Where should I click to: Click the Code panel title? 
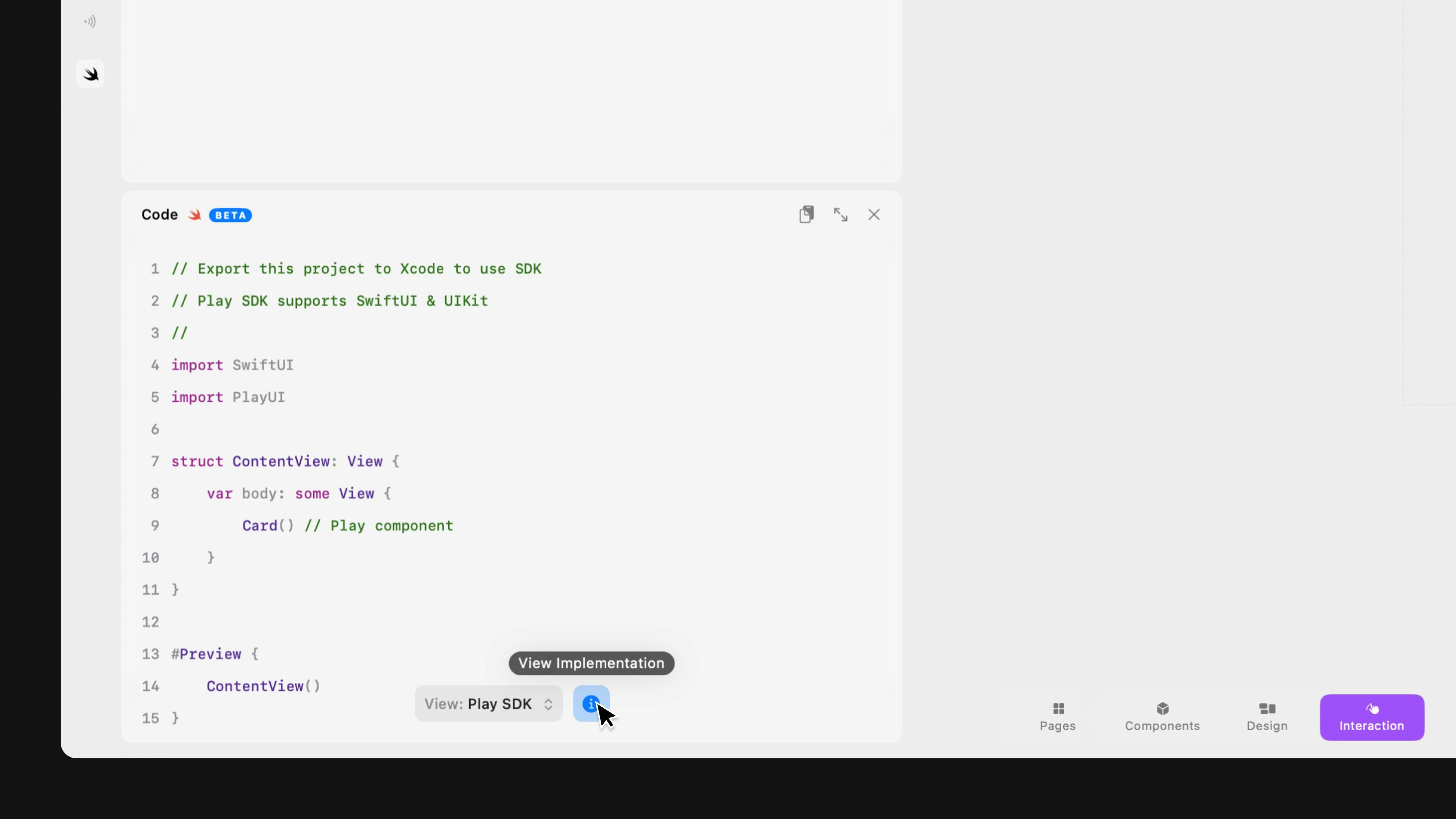pos(159,215)
